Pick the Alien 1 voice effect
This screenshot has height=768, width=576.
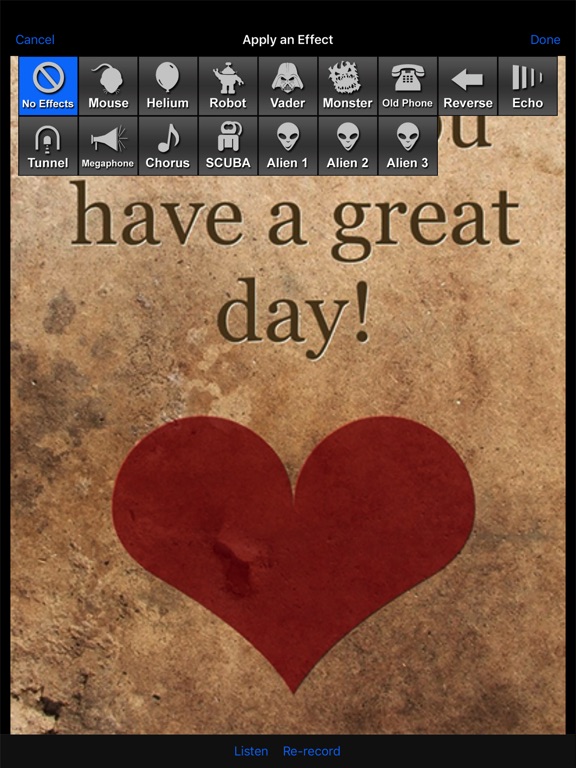tap(288, 146)
